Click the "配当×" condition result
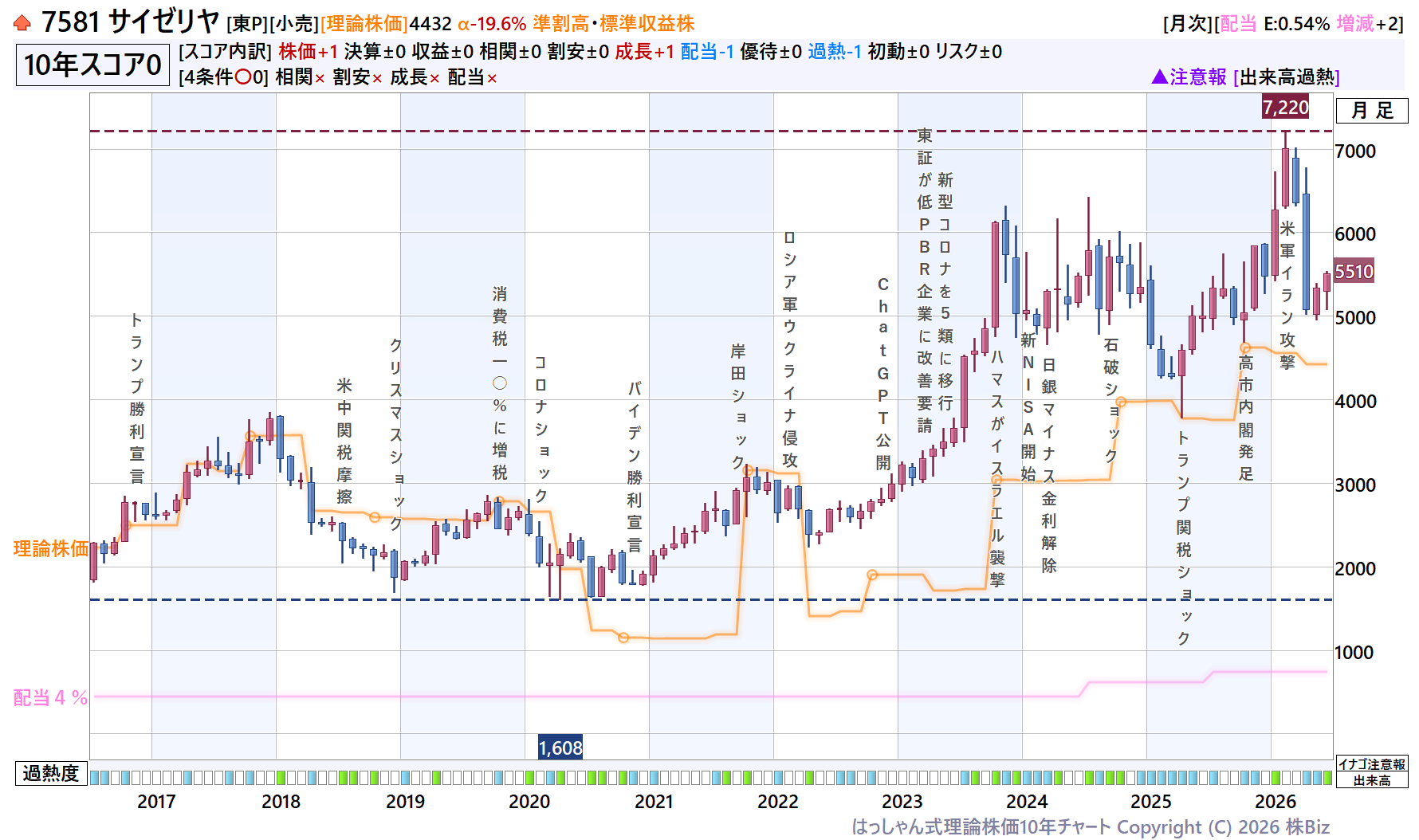 tap(473, 77)
